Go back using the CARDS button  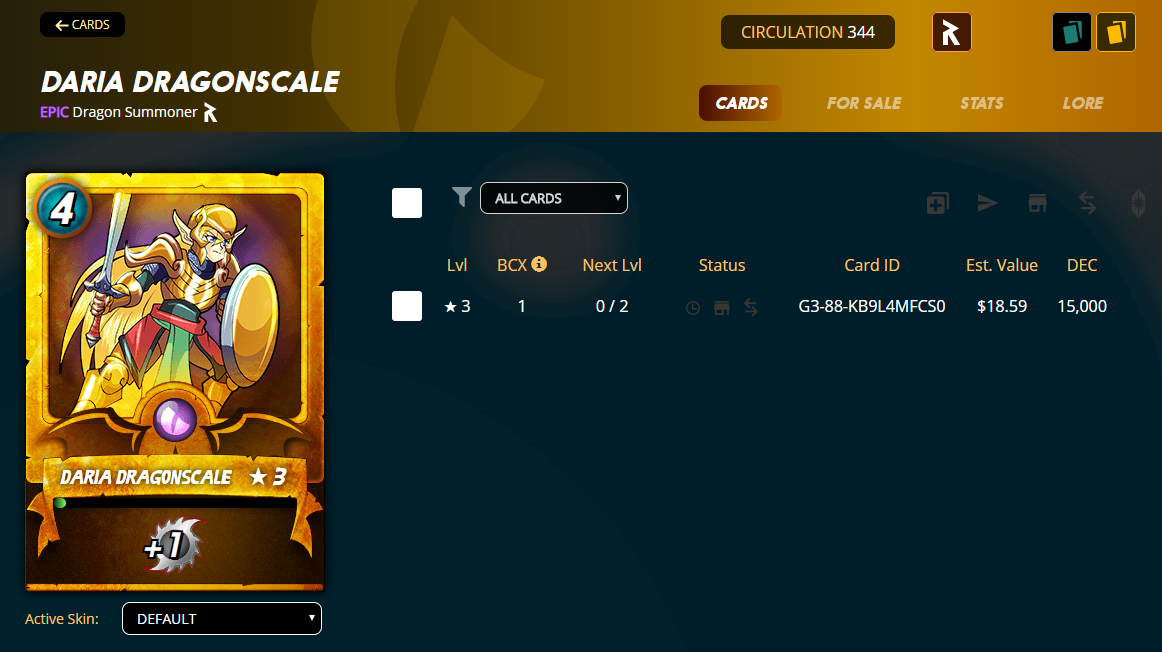(x=82, y=24)
